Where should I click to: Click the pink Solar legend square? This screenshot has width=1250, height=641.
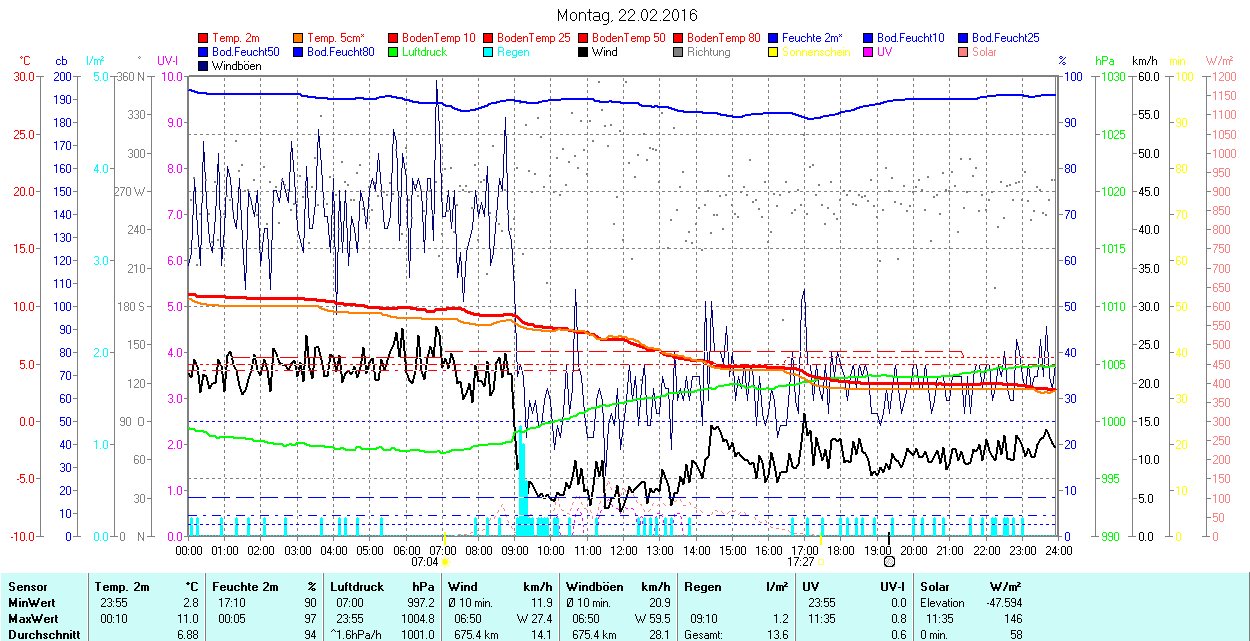click(x=964, y=52)
